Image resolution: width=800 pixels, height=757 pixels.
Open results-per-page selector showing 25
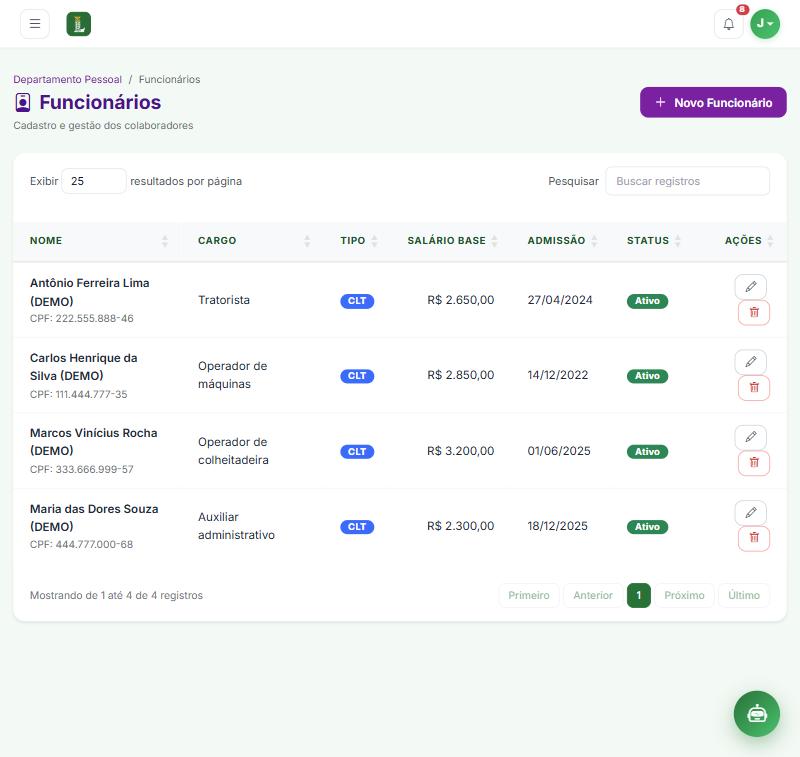coord(94,181)
